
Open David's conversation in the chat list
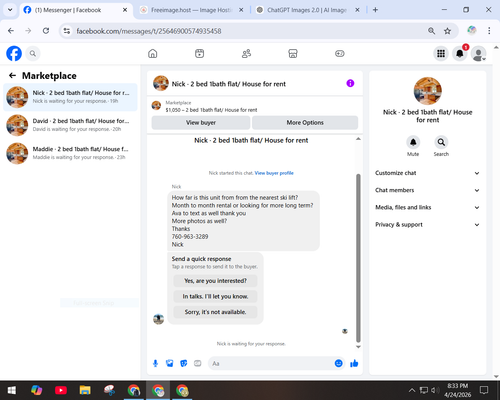click(x=70, y=125)
